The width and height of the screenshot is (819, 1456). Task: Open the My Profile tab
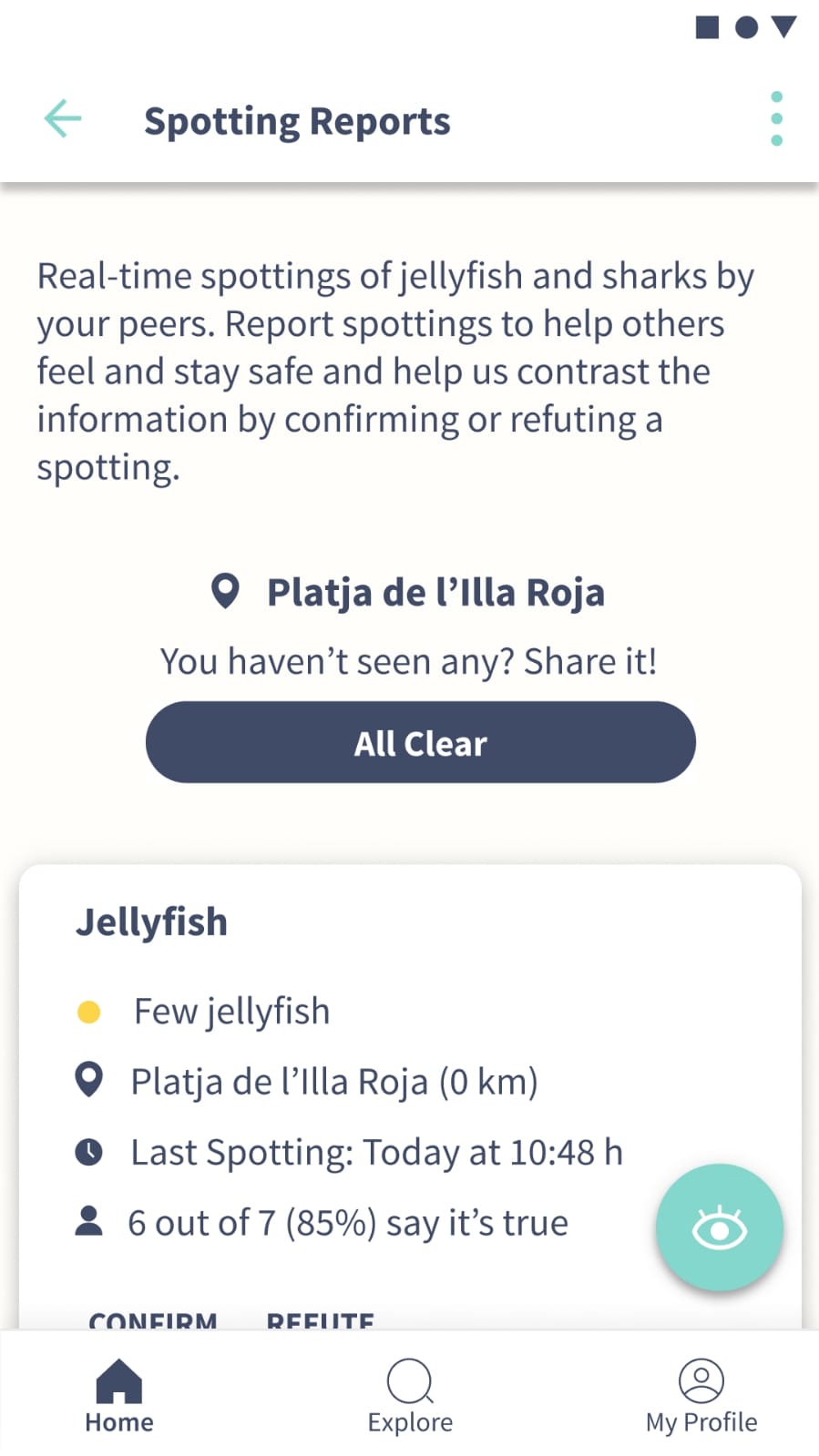[701, 1396]
